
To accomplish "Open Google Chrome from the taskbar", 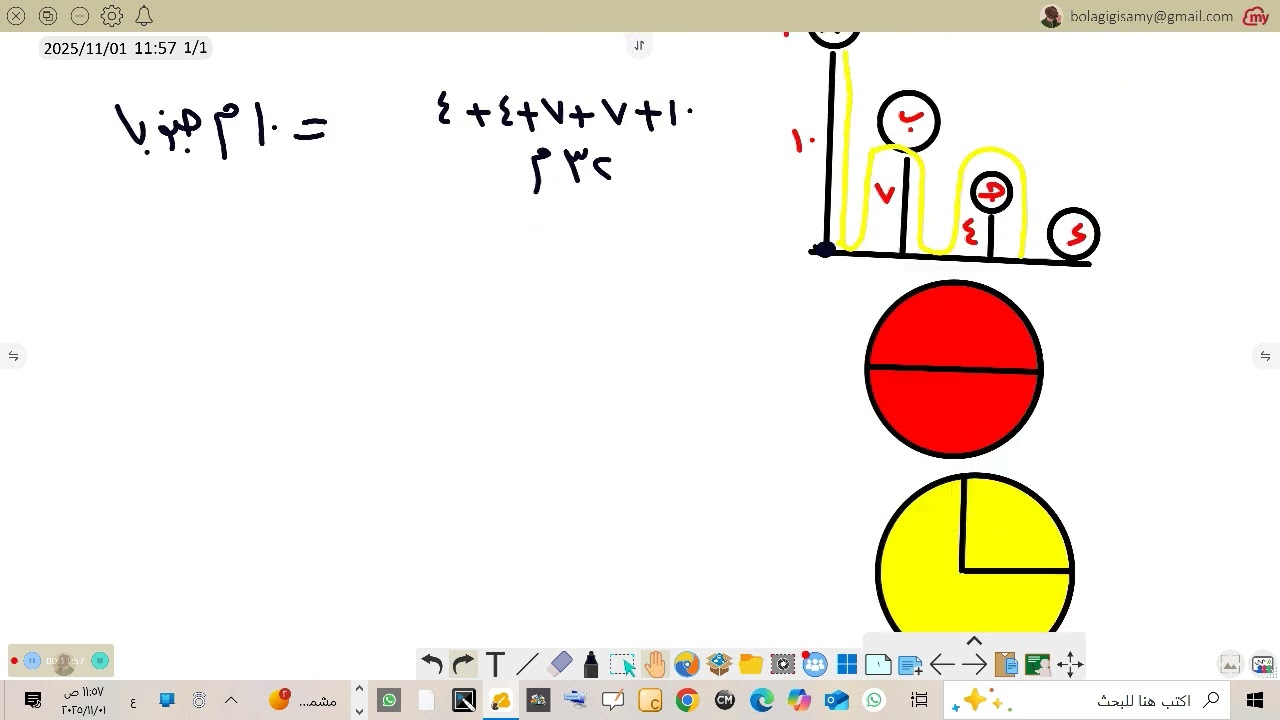I will coord(687,700).
